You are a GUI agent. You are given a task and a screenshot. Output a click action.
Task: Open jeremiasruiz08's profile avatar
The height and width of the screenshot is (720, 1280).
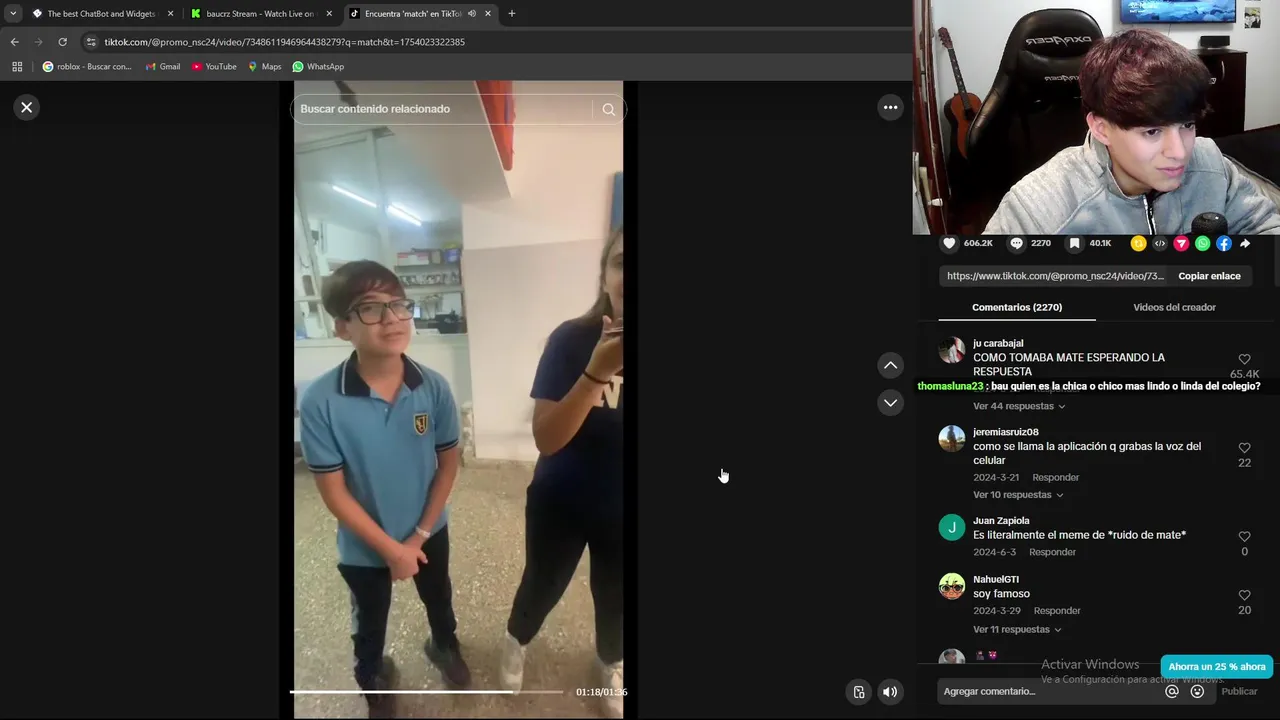(952, 439)
